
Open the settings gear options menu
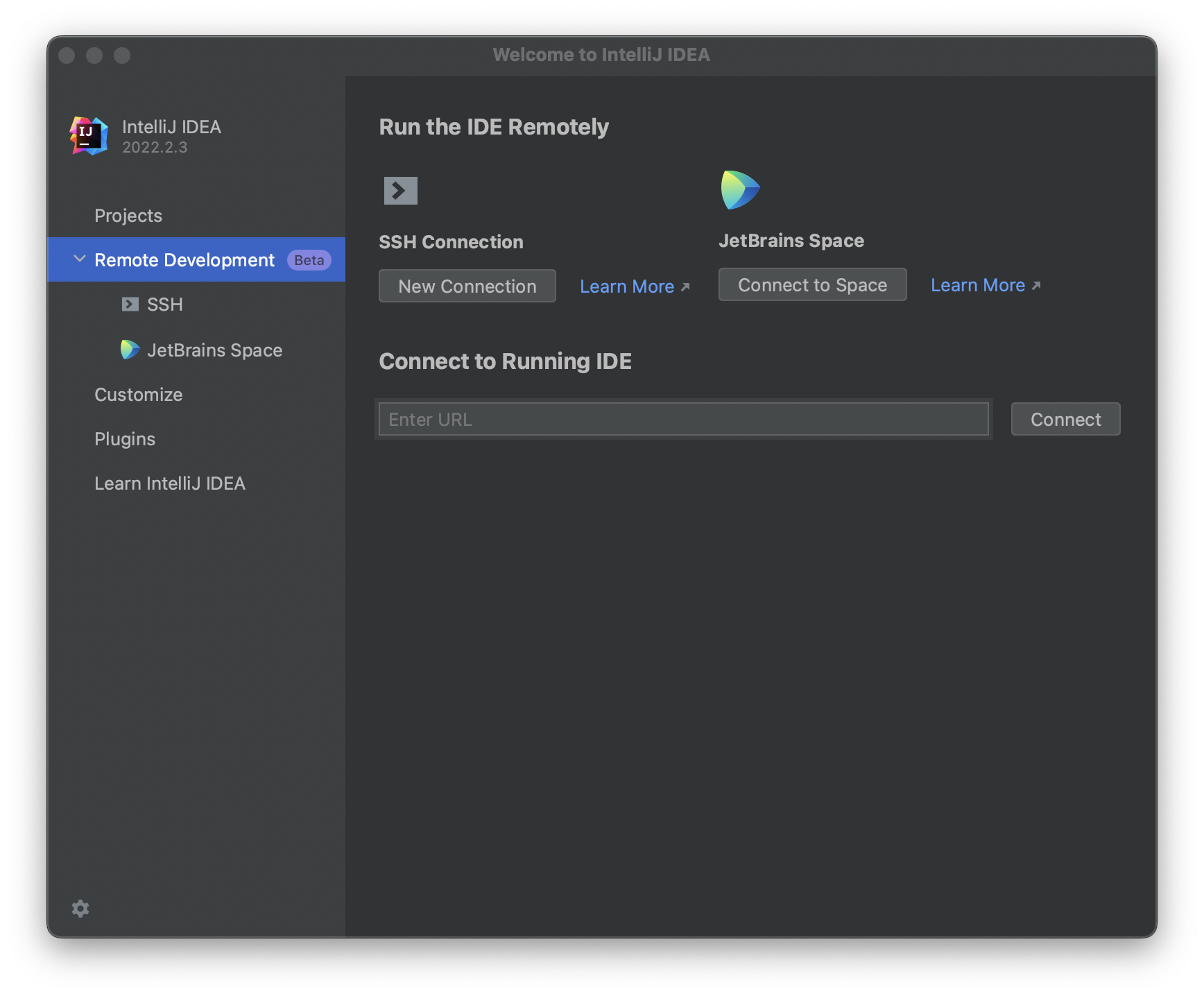click(80, 909)
